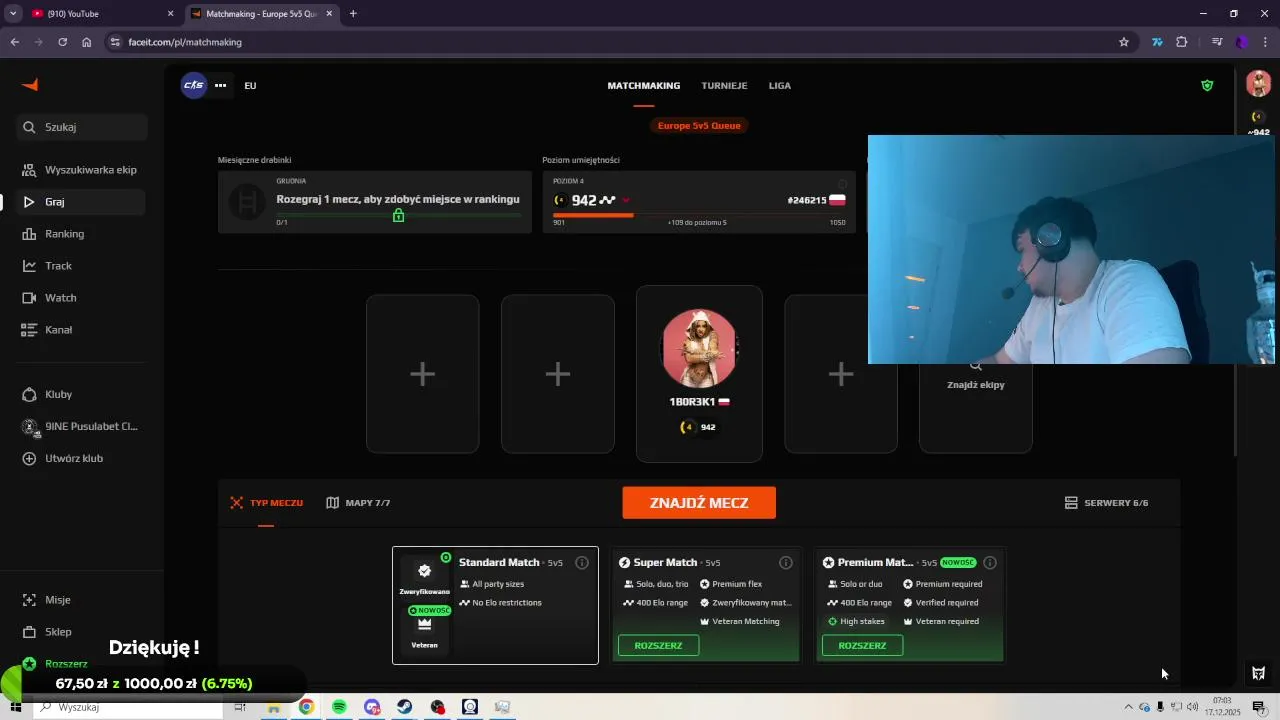Click the CS2 game selector icon
Image resolution: width=1280 pixels, height=720 pixels.
point(194,85)
